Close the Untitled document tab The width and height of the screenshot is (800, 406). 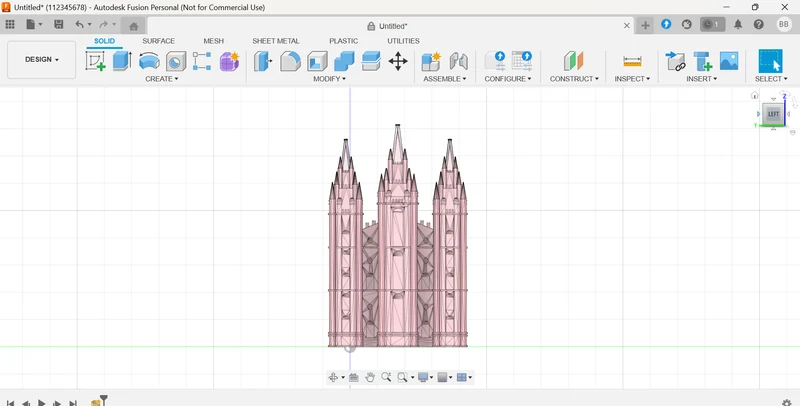627,26
